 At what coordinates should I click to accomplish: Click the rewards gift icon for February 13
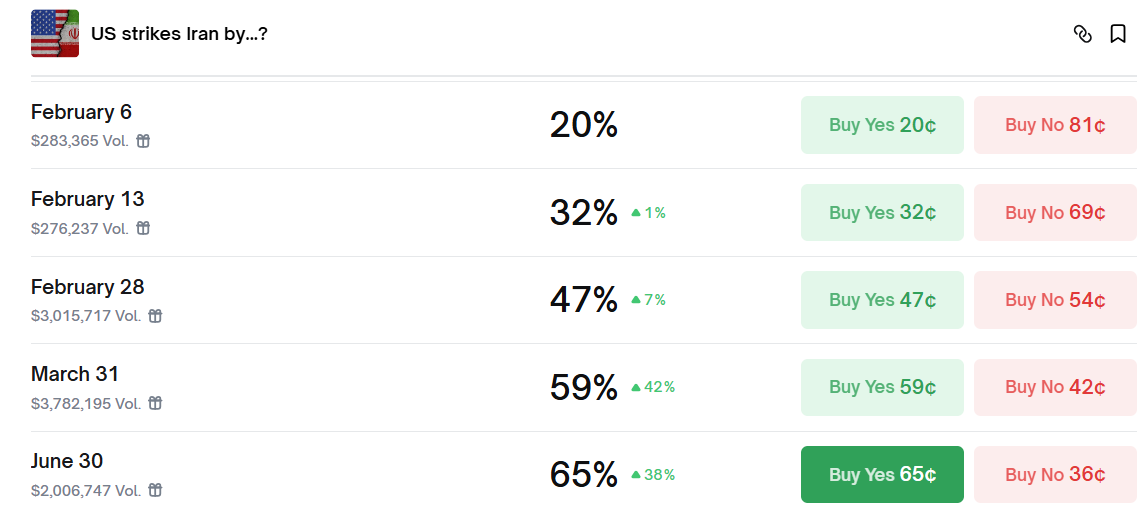pyautogui.click(x=143, y=228)
